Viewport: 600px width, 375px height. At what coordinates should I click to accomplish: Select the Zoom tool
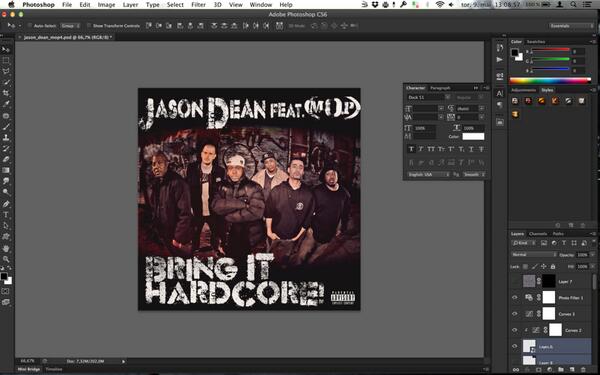coord(6,259)
